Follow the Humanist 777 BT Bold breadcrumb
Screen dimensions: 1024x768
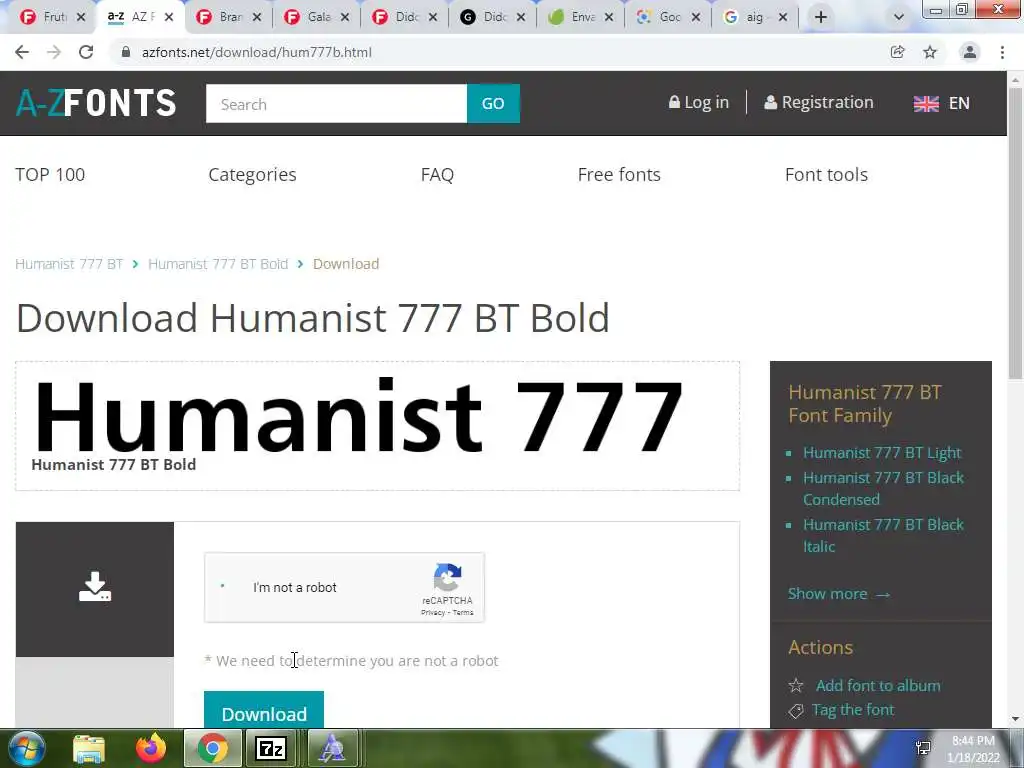pyautogui.click(x=218, y=264)
